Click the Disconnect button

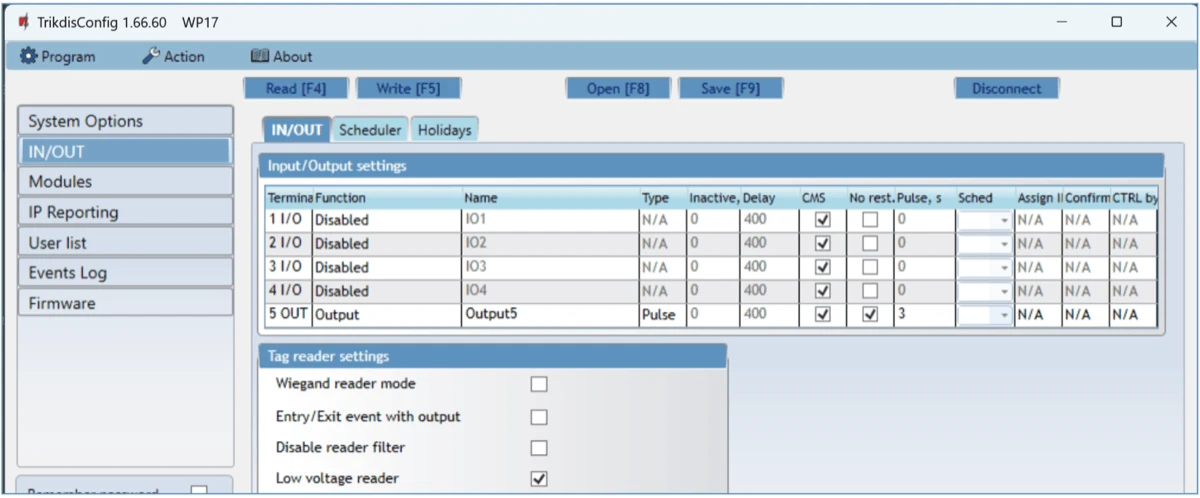coord(1006,89)
